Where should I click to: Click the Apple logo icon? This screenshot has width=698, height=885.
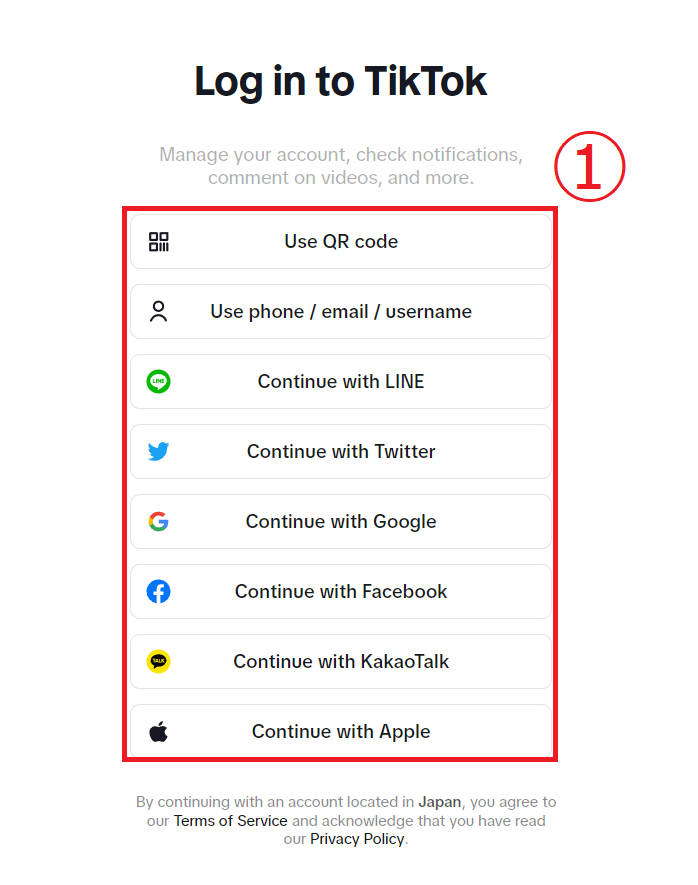point(159,731)
